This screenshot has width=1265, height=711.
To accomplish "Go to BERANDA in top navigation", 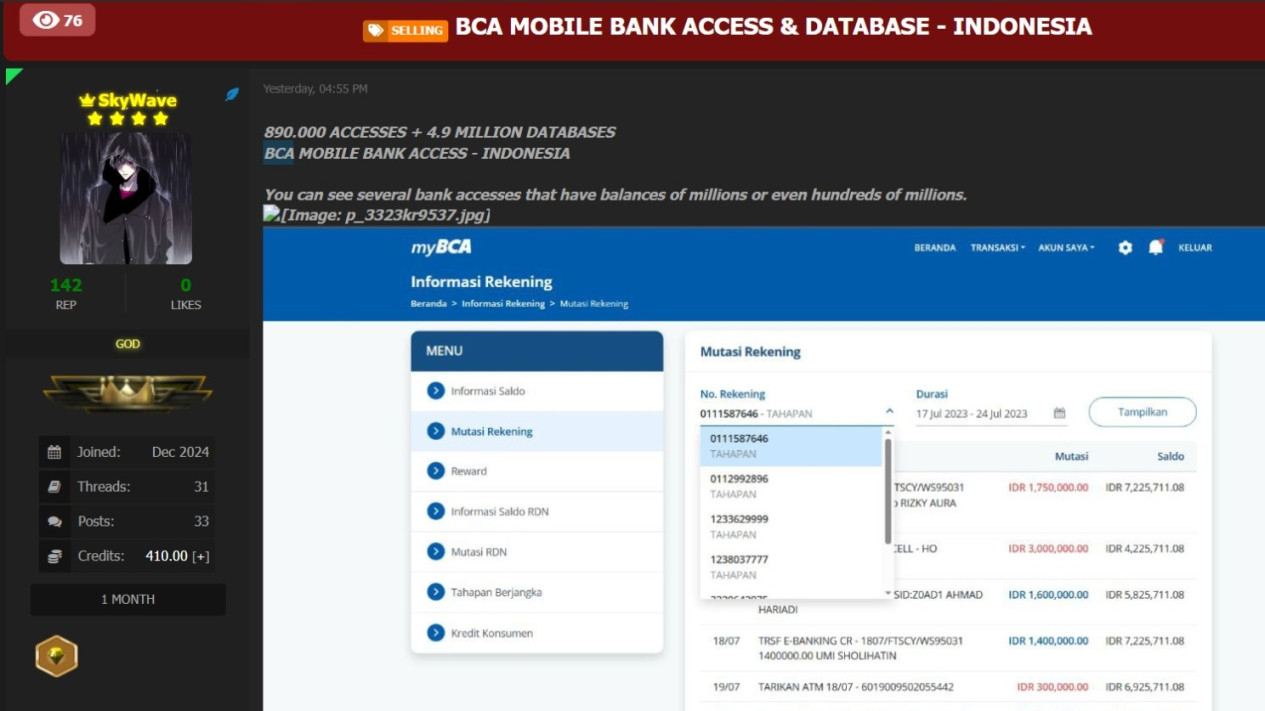I will coord(935,248).
